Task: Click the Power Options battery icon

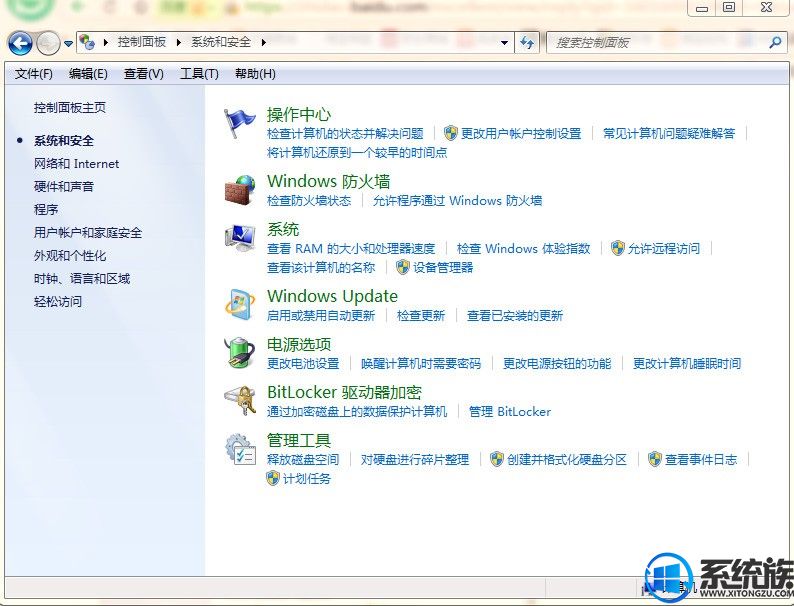Action: tap(240, 352)
